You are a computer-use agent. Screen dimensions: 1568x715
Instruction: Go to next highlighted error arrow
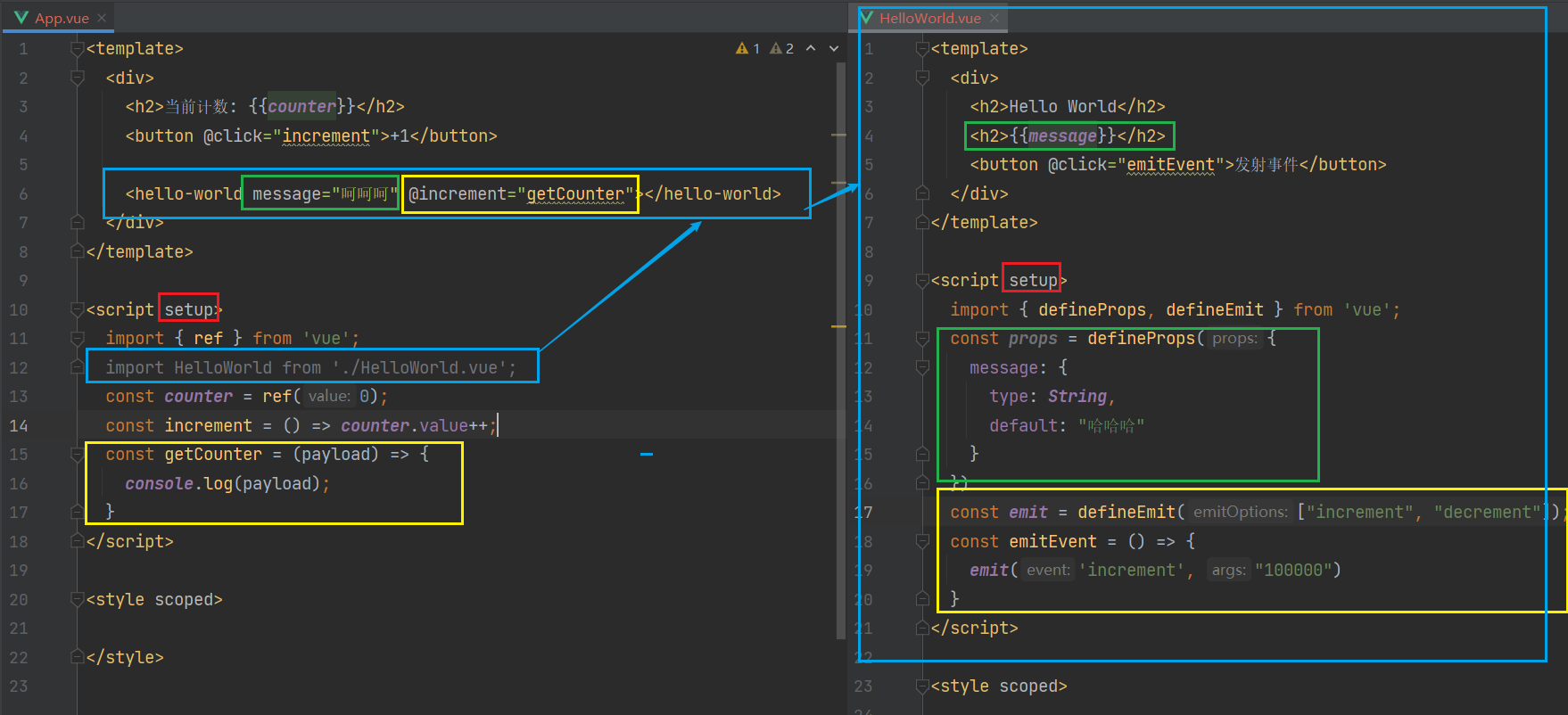pyautogui.click(x=834, y=48)
